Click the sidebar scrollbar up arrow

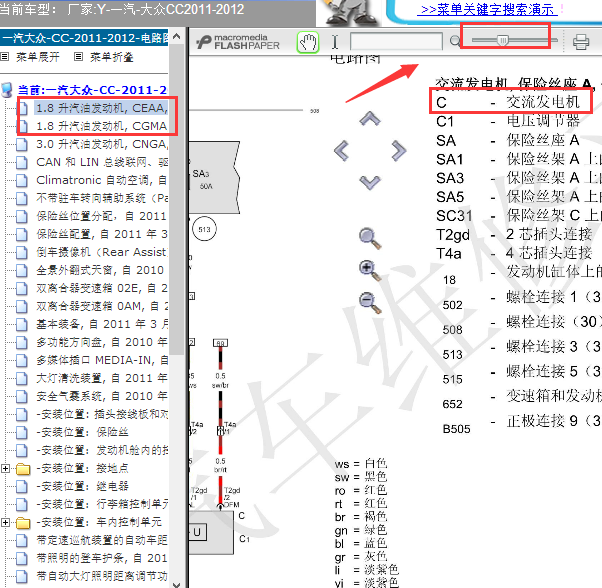176,36
